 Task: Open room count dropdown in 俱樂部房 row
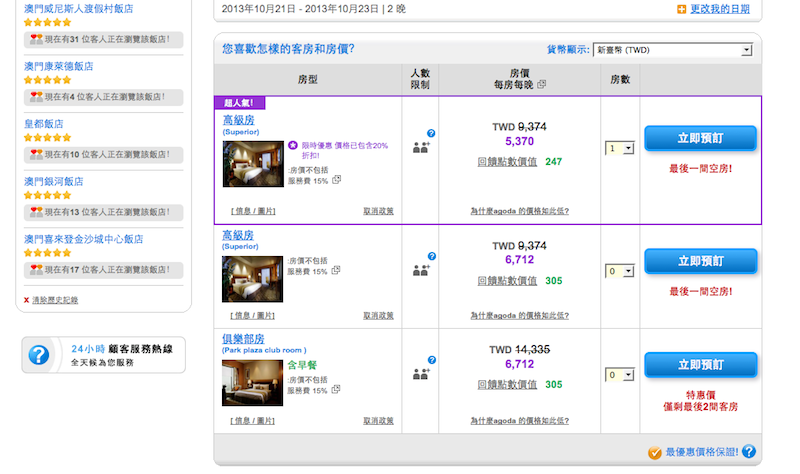(x=619, y=375)
